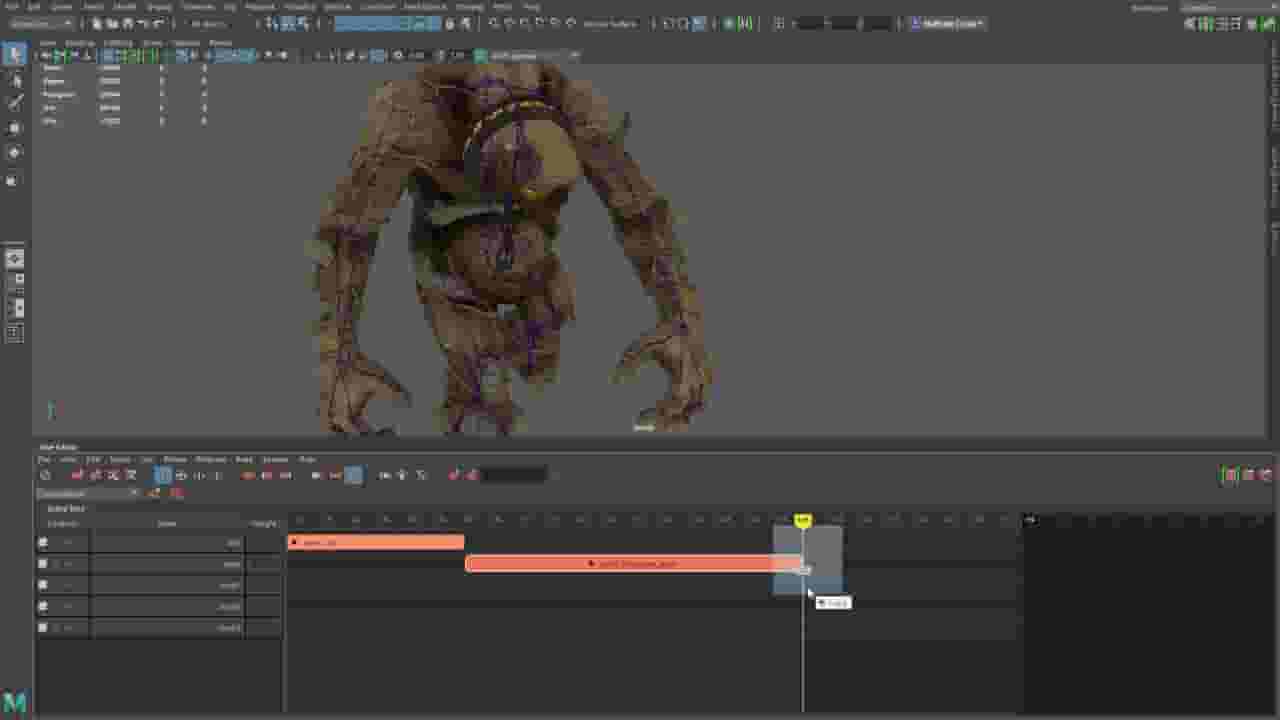
Task: Click the dark input field in Time Editor toolbar
Action: pos(514,475)
